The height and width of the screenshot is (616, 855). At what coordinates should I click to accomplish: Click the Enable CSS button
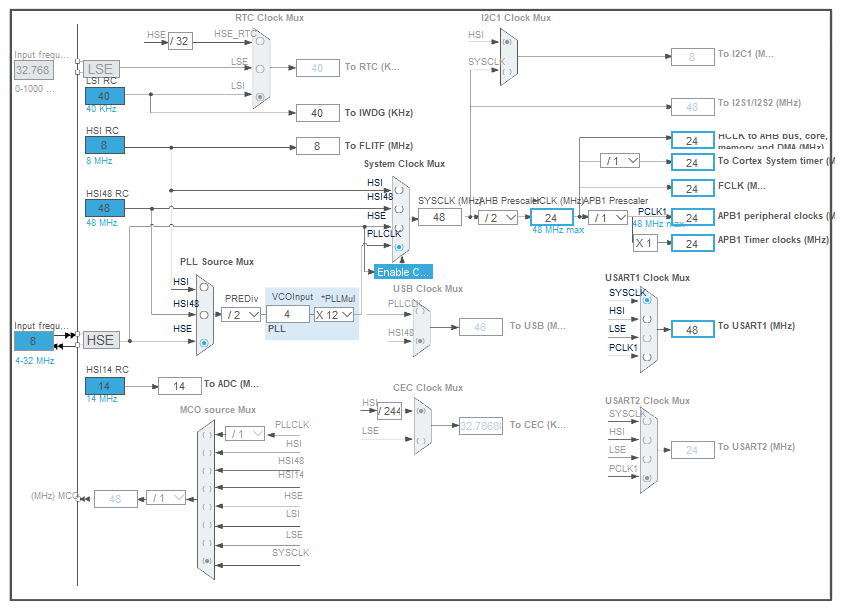point(404,271)
